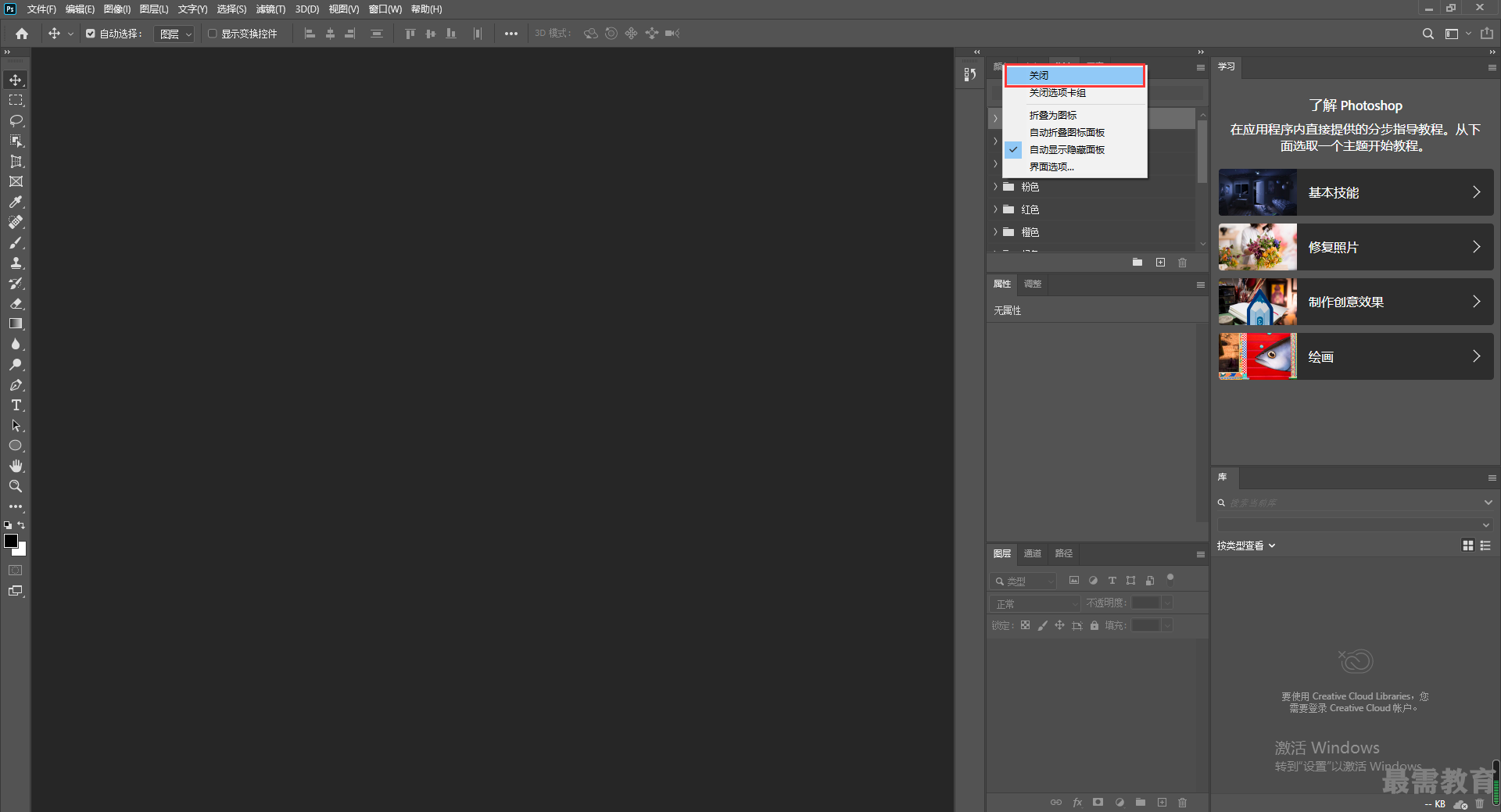The width and height of the screenshot is (1501, 812).
Task: Click the delete swatch trash icon
Action: tap(1182, 263)
